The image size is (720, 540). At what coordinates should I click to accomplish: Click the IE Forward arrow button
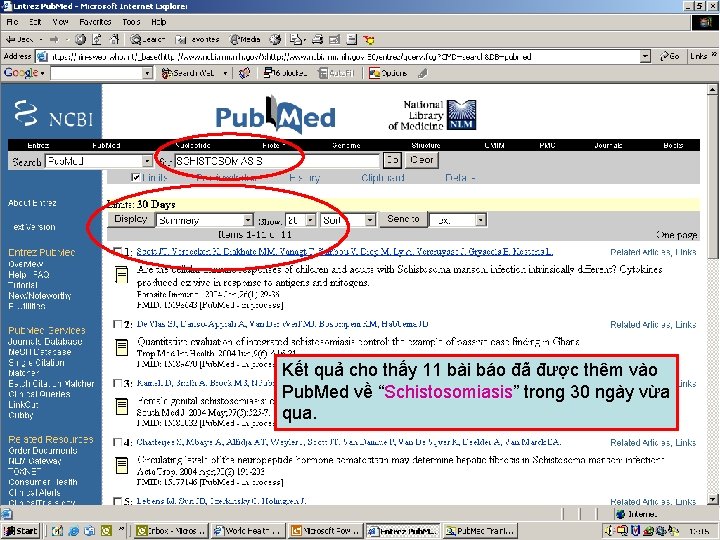coord(54,39)
